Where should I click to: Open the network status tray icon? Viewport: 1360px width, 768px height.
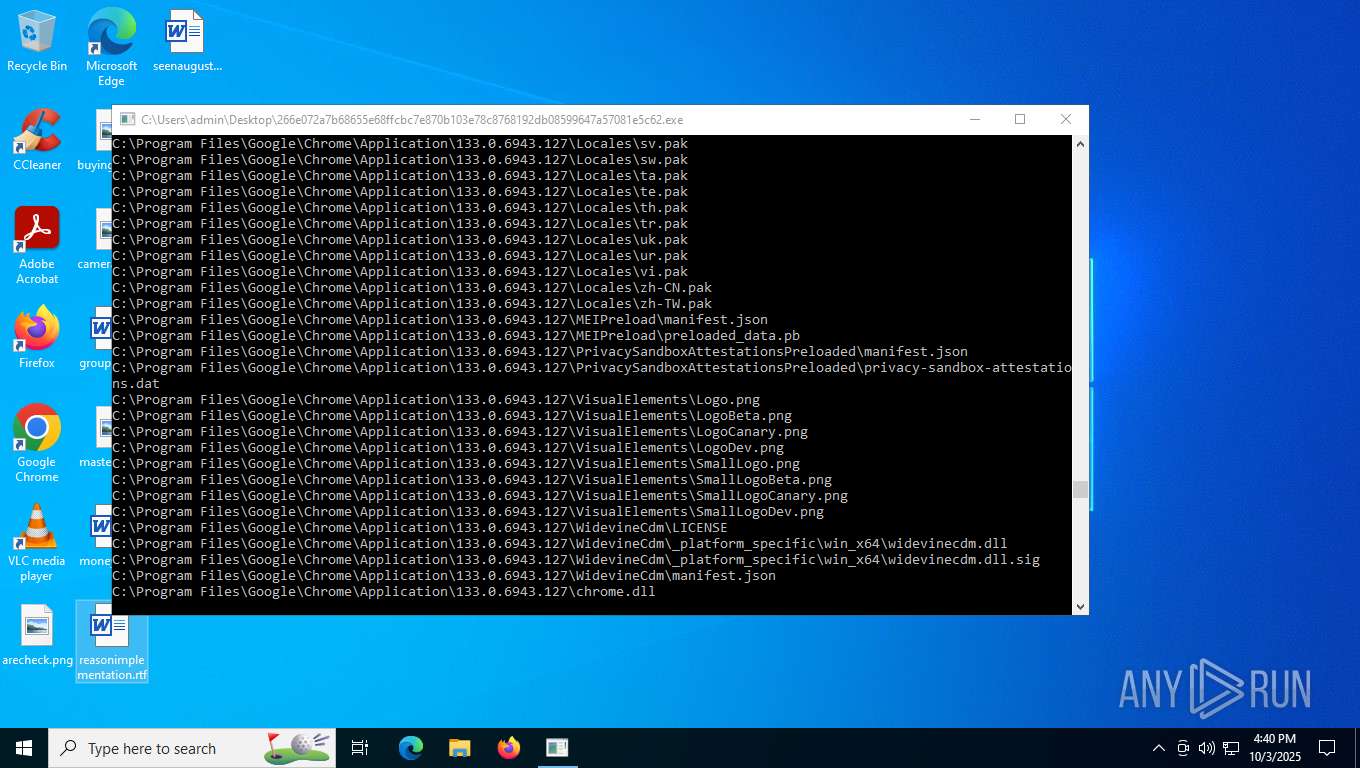(1231, 748)
